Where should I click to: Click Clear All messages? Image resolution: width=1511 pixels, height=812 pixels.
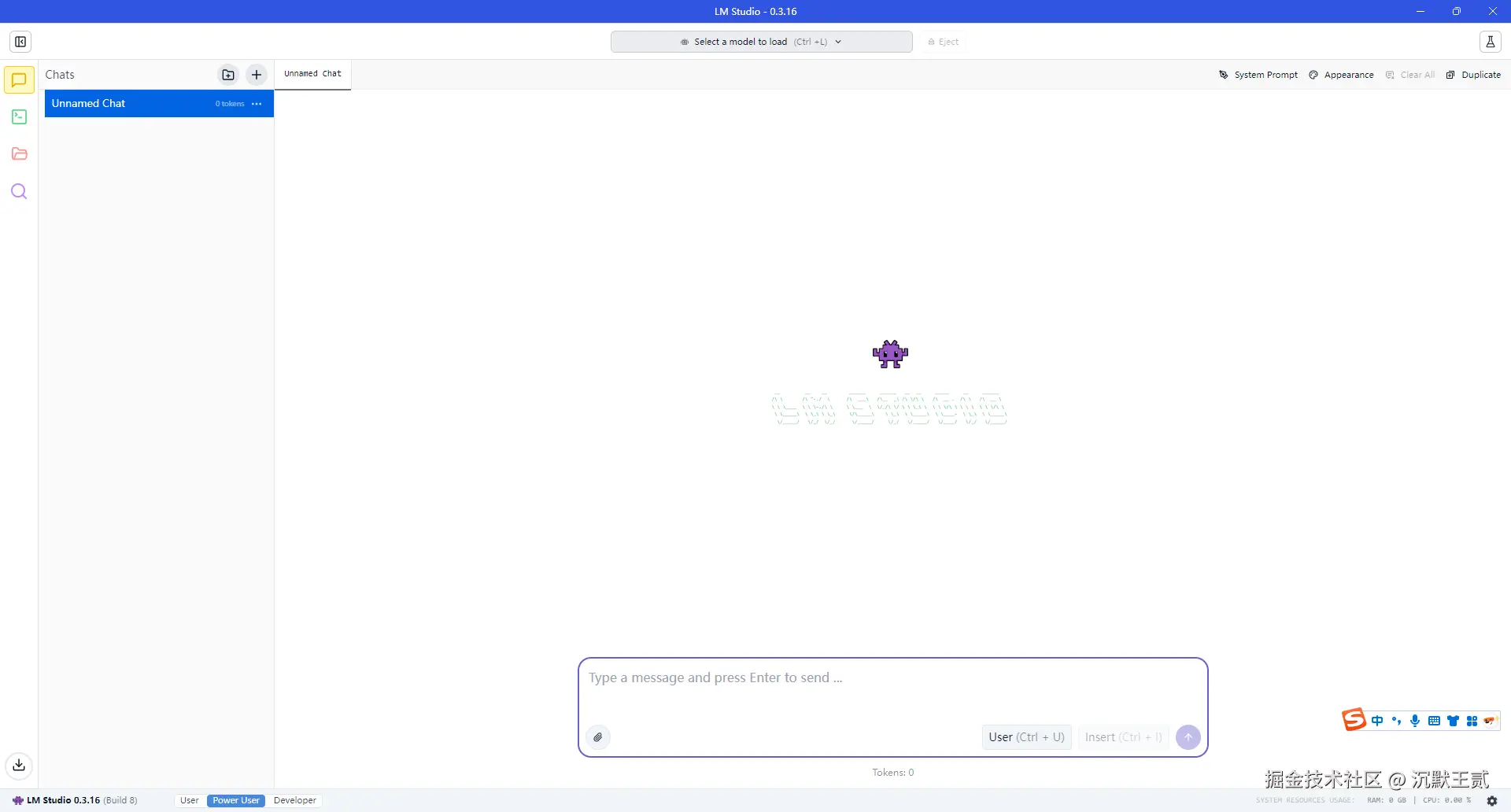pos(1410,75)
